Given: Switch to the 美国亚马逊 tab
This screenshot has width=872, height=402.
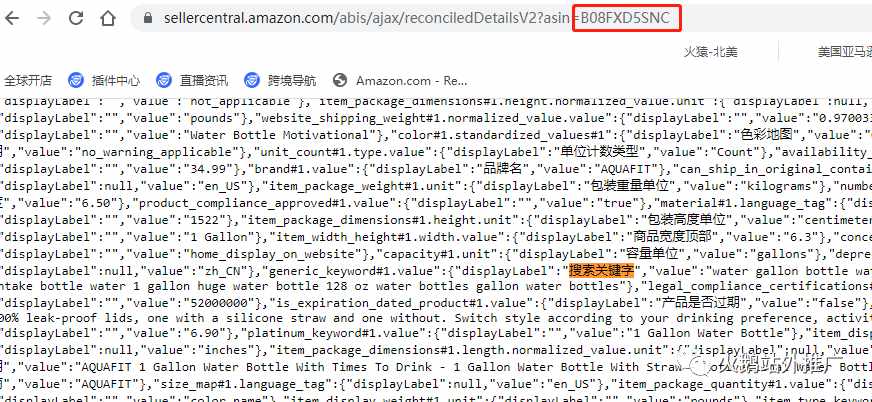Looking at the screenshot, I should click(x=844, y=52).
